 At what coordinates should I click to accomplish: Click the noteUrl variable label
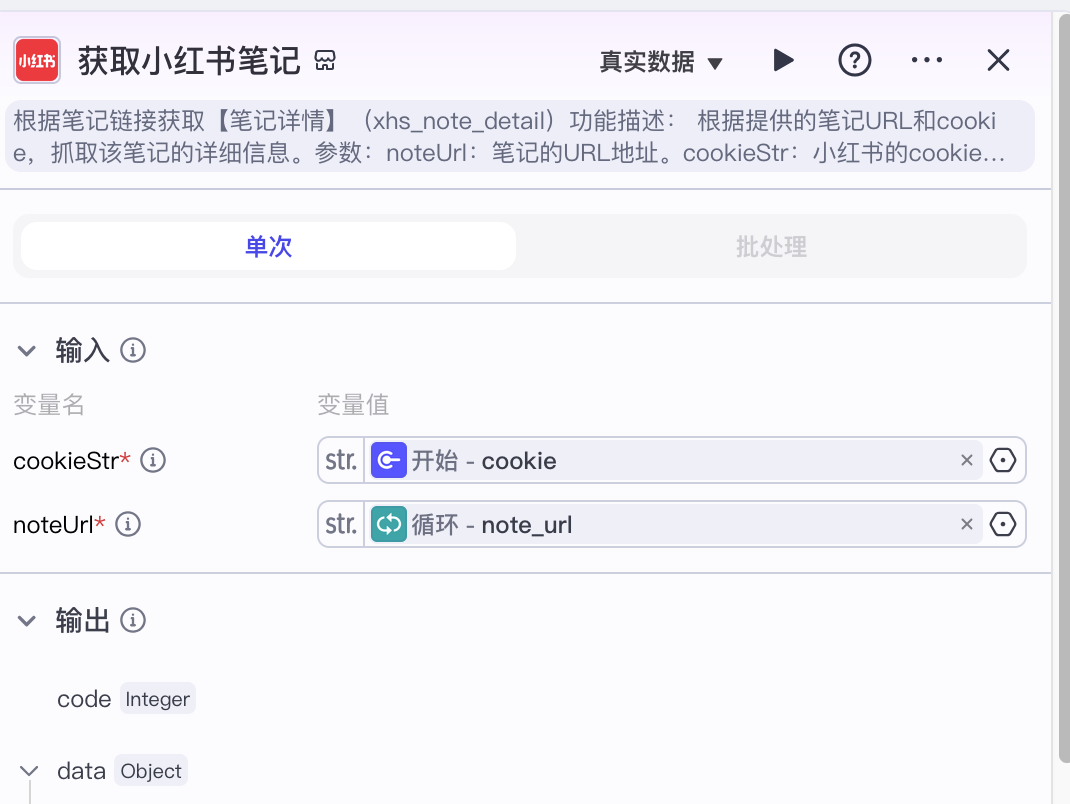pos(53,525)
